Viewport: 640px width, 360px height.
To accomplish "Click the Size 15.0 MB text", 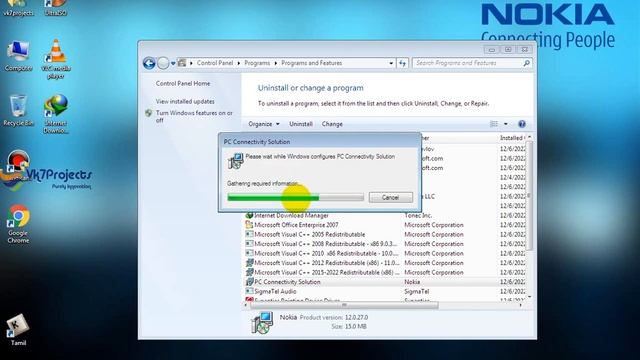I will tap(349, 327).
